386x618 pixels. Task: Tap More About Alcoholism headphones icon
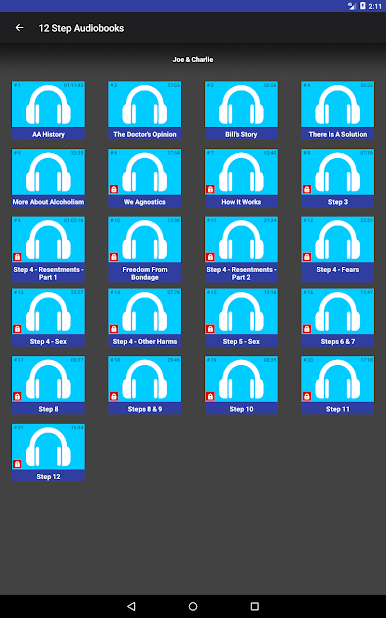tap(48, 172)
